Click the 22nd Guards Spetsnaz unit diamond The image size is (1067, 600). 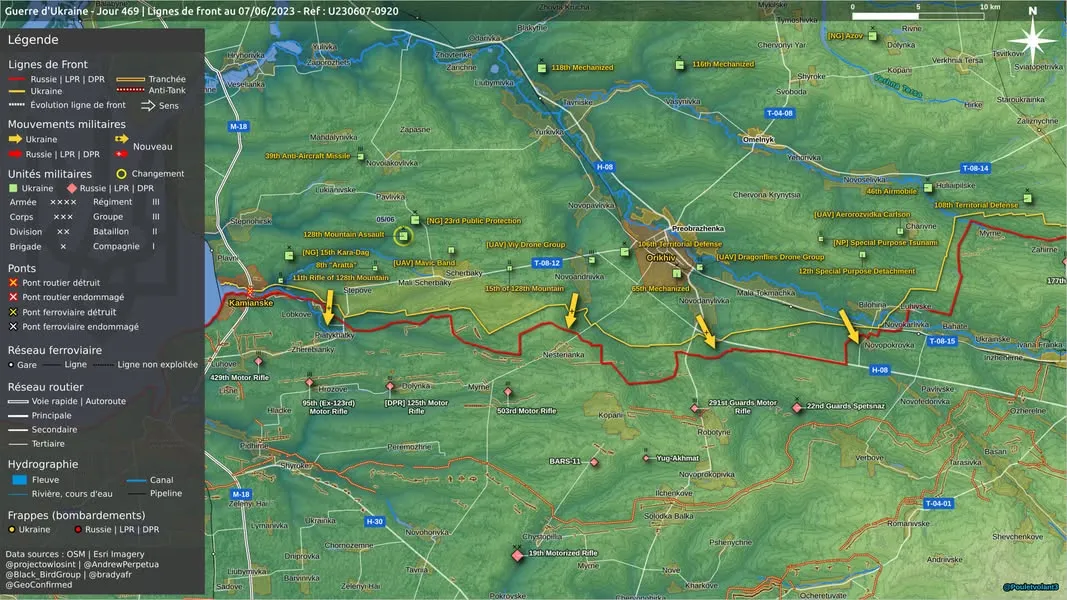coord(797,407)
